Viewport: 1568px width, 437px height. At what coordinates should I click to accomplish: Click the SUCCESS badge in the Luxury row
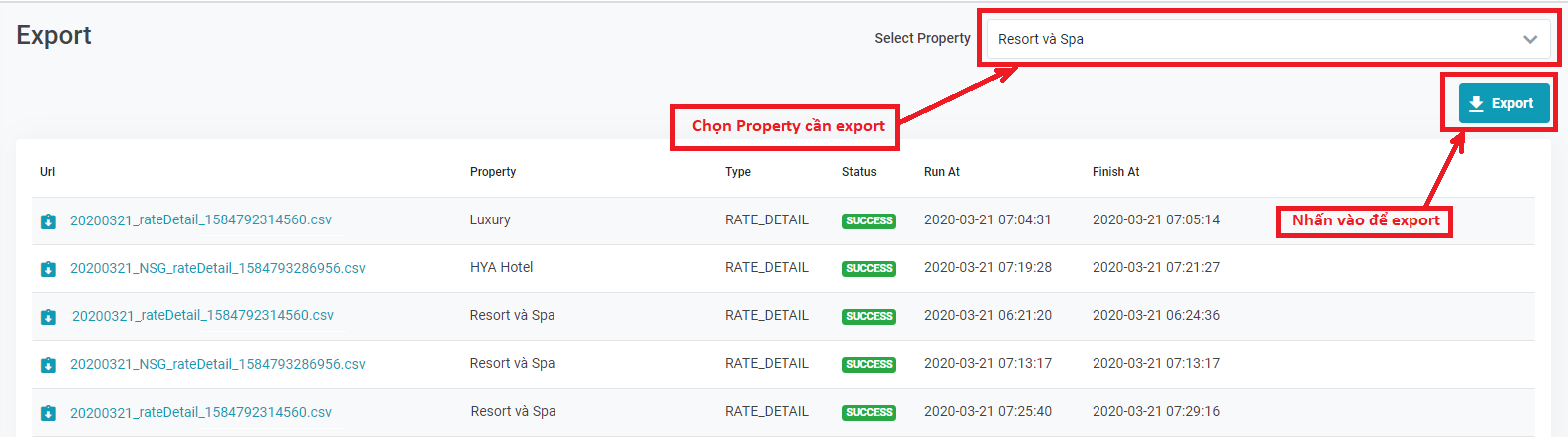point(869,221)
